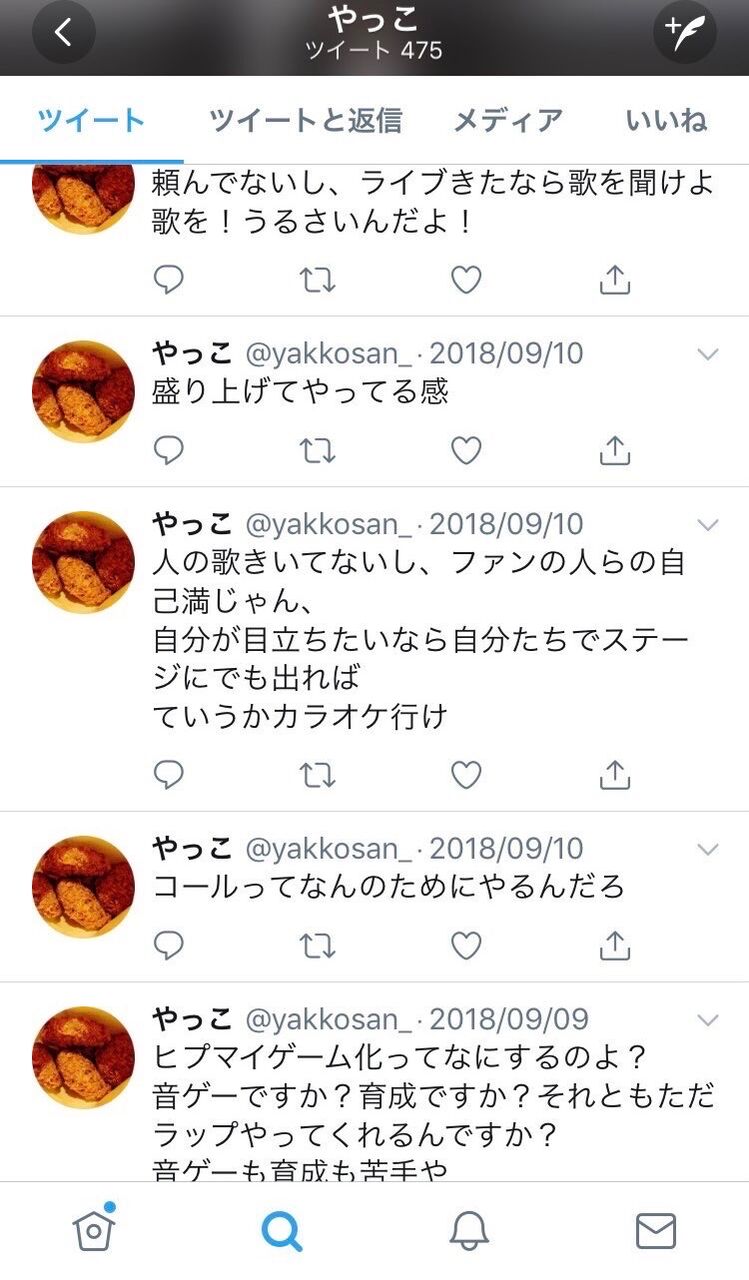Switch to the メディア tab
This screenshot has width=749, height=1280.
[508, 121]
